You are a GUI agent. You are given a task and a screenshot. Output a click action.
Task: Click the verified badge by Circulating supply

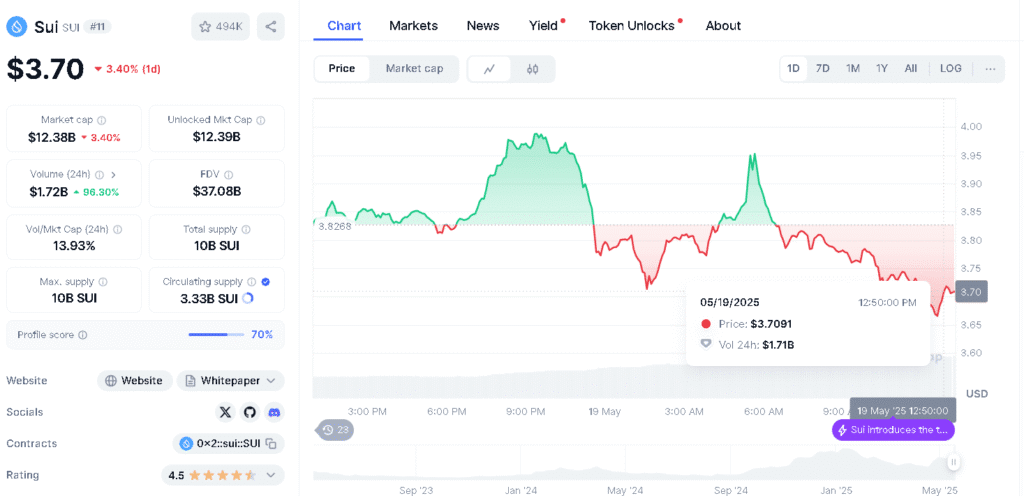pos(265,282)
